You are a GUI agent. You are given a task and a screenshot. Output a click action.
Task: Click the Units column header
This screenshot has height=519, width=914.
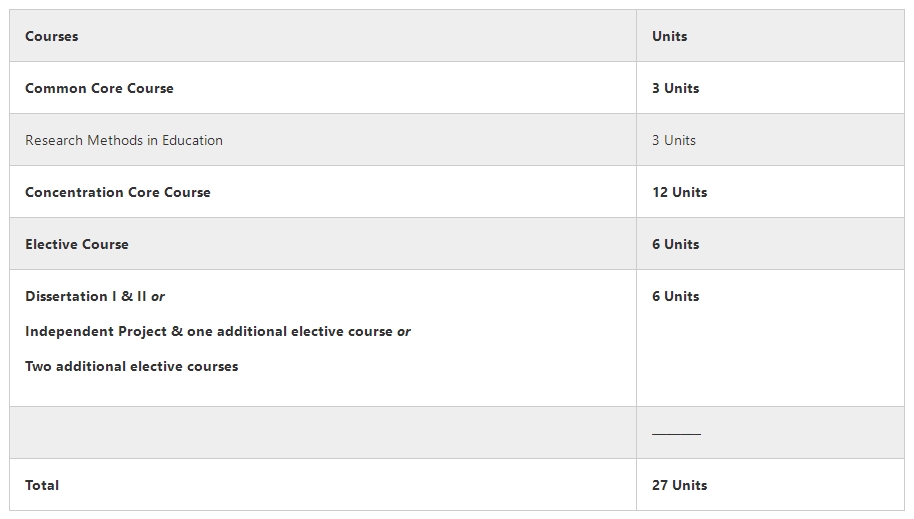669,36
